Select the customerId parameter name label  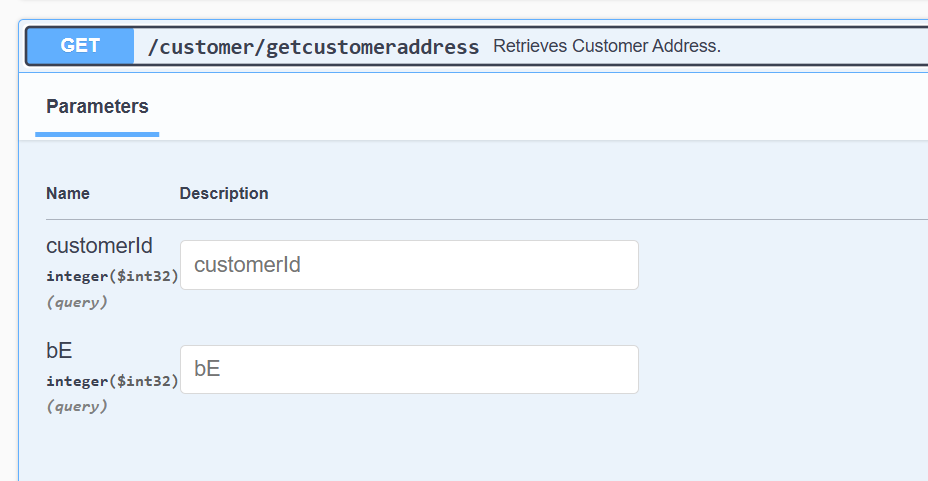[x=99, y=246]
